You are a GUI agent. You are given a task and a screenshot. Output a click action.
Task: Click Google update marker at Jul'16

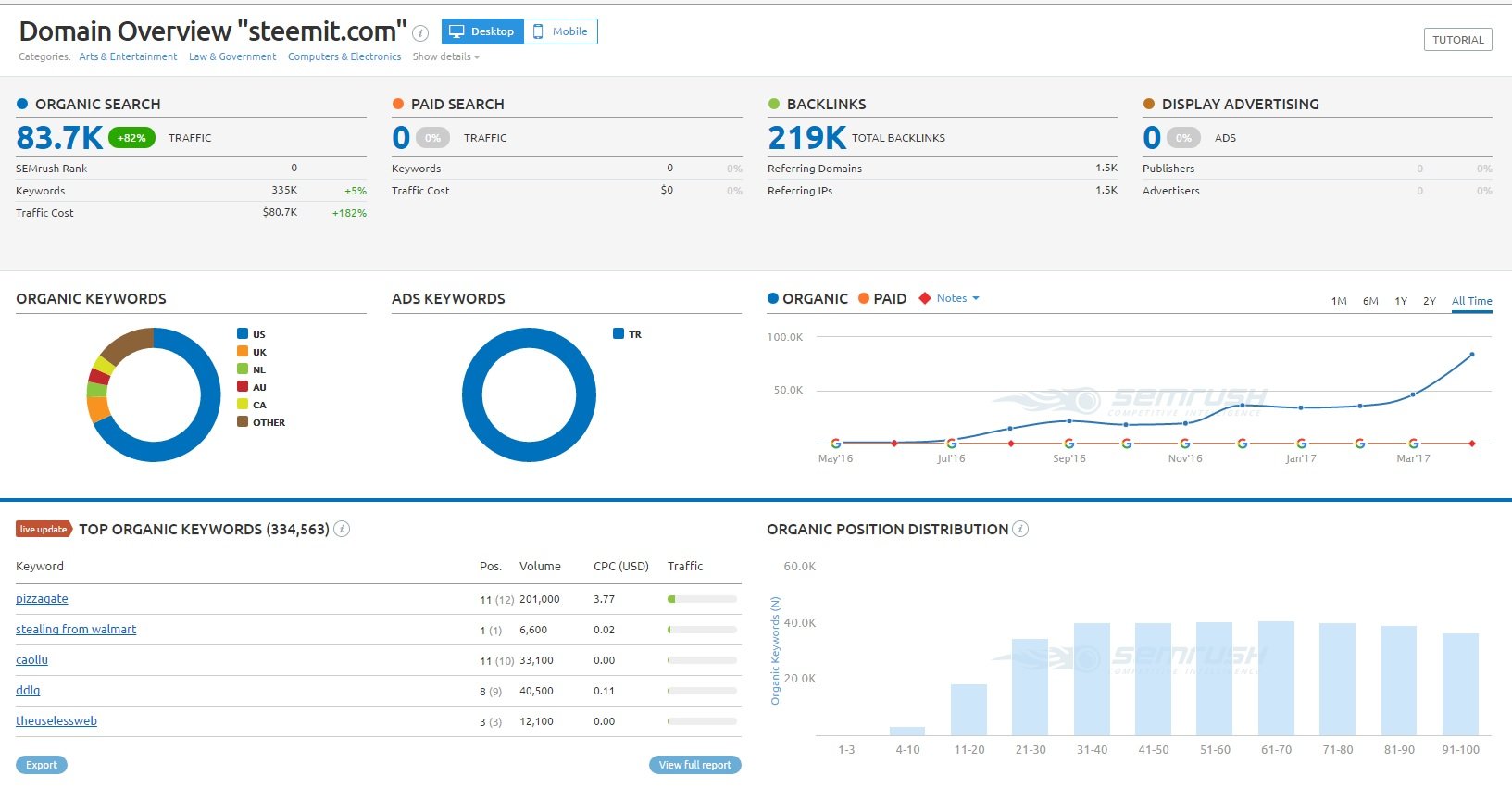click(x=951, y=444)
